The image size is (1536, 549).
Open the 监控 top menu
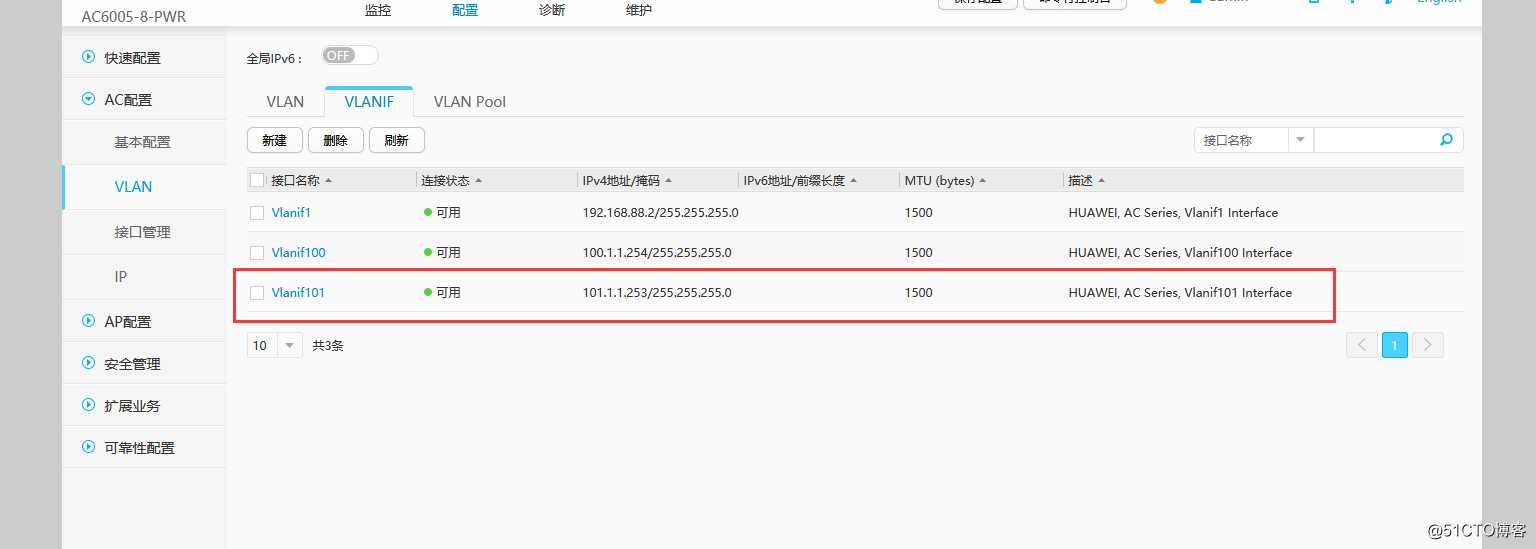[378, 10]
